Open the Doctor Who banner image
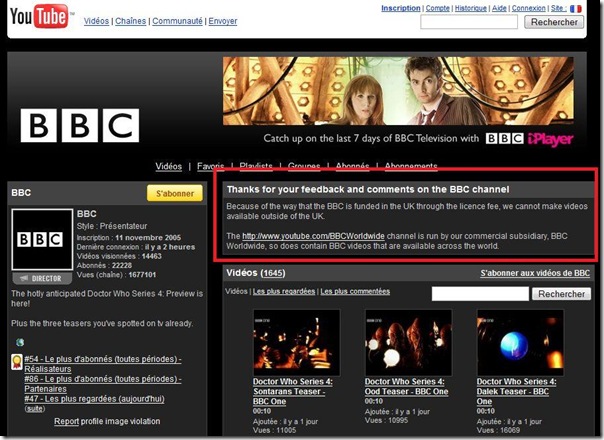Viewport: 604px width, 440px height. tap(398, 91)
